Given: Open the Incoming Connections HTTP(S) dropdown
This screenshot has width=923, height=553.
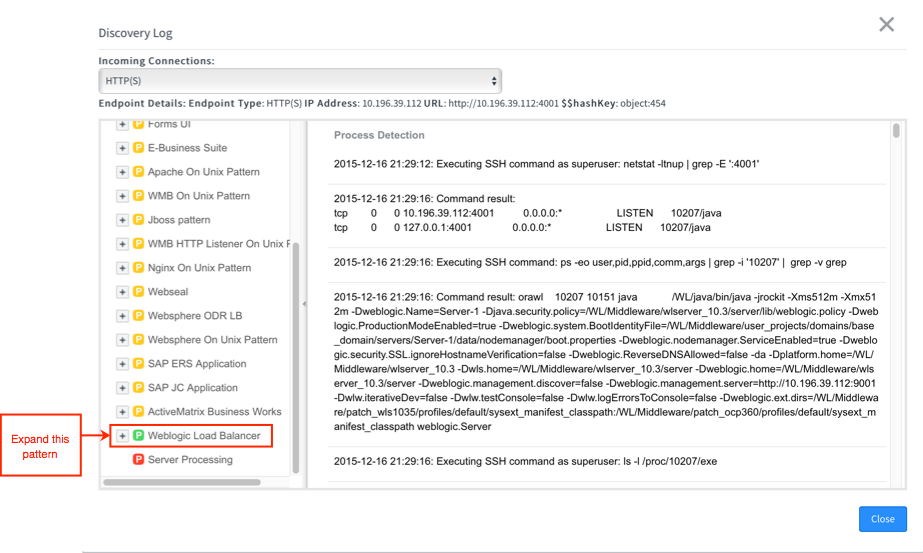Looking at the screenshot, I should tap(300, 81).
